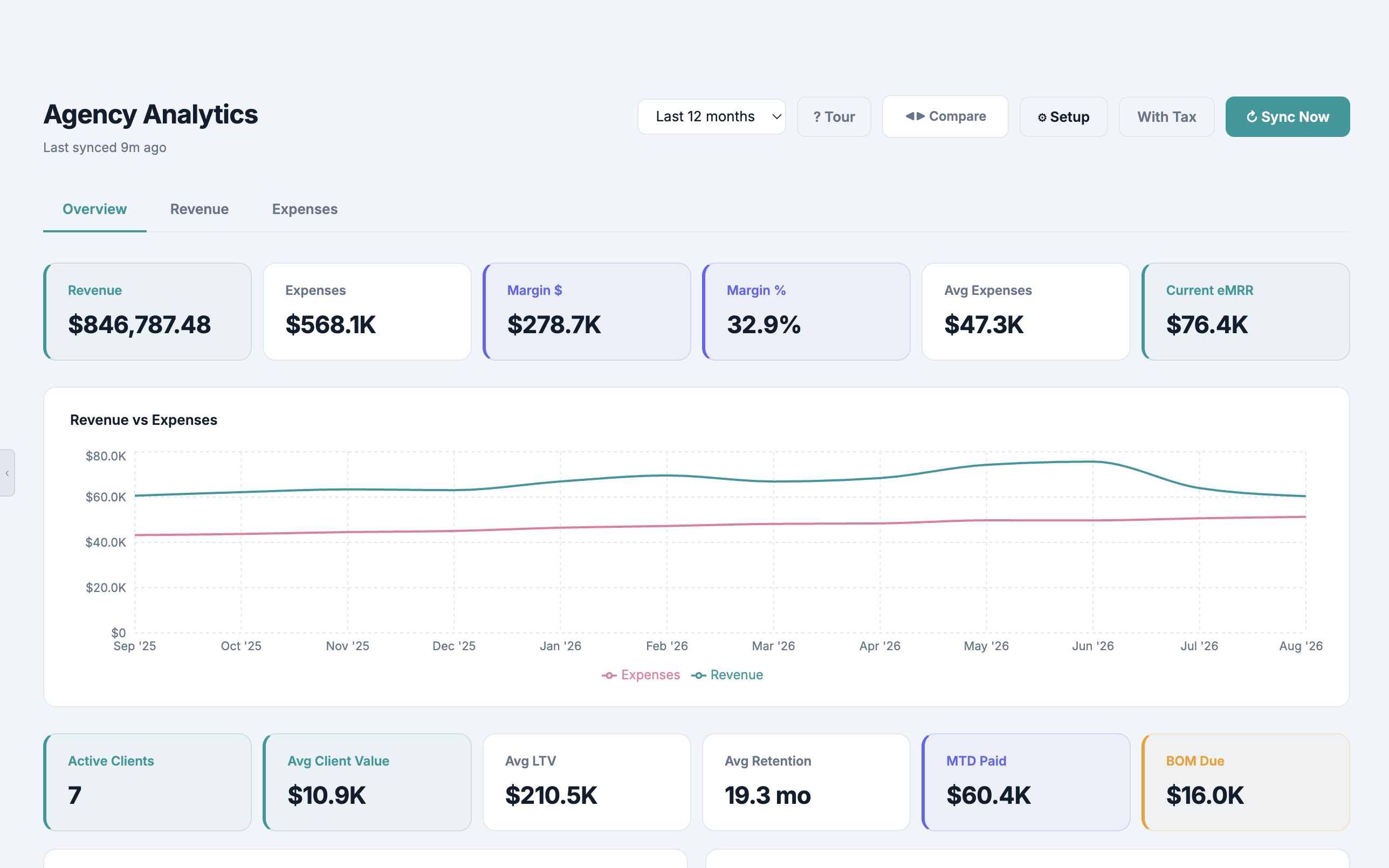Open the Compare button

pyautogui.click(x=945, y=116)
